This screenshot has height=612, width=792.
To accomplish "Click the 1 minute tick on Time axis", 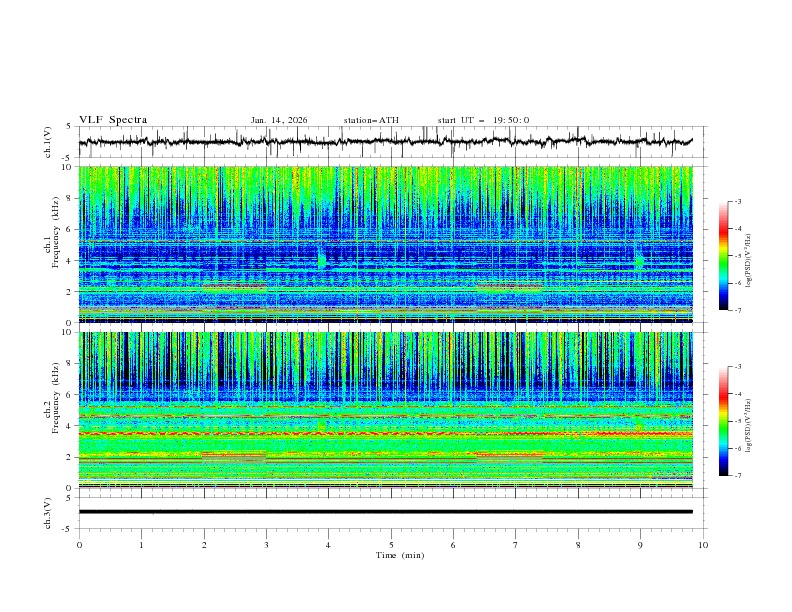I will click(x=141, y=544).
